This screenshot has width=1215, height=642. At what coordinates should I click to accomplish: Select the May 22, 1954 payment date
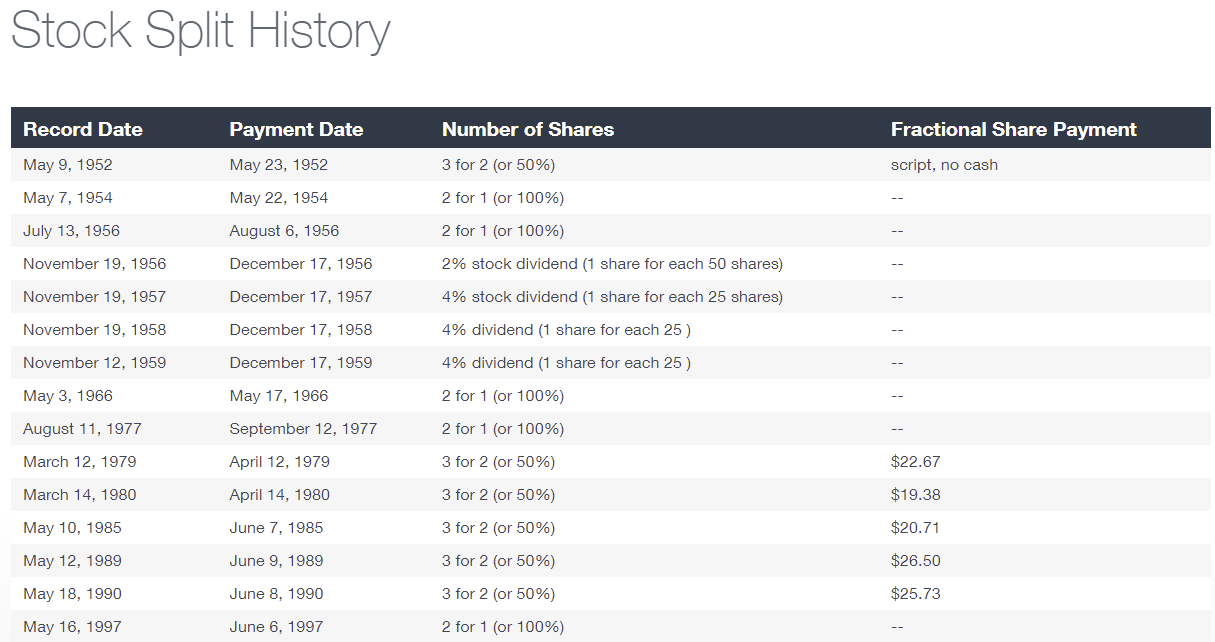tap(279, 198)
